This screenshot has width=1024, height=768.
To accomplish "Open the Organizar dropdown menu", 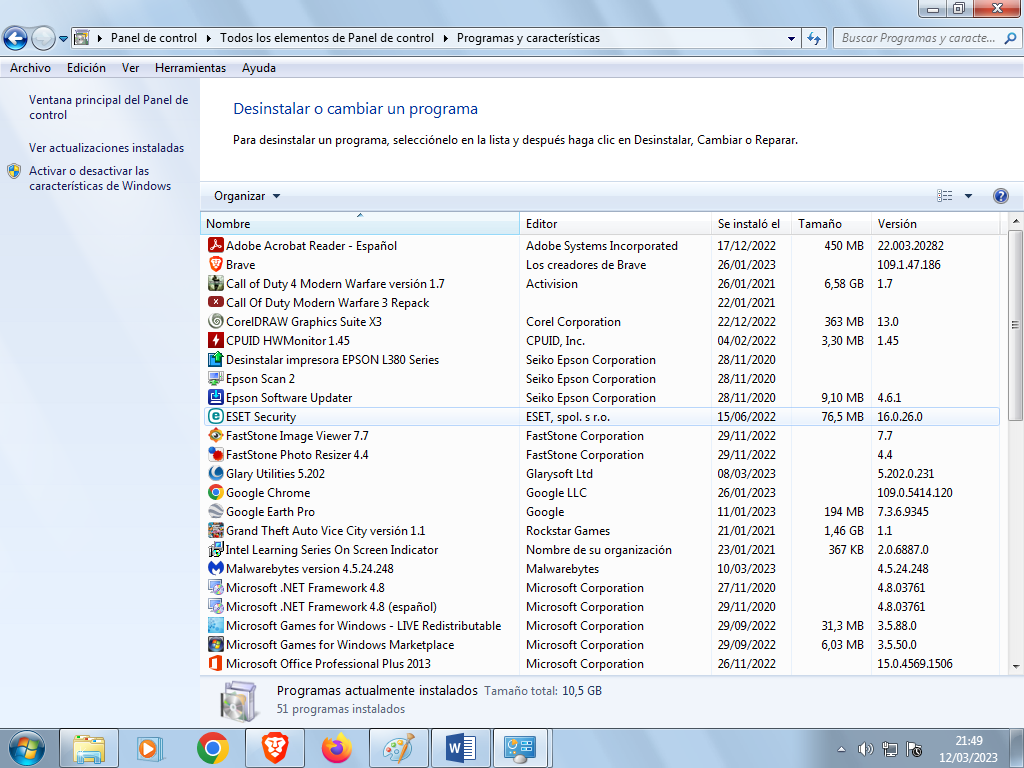I will click(247, 196).
